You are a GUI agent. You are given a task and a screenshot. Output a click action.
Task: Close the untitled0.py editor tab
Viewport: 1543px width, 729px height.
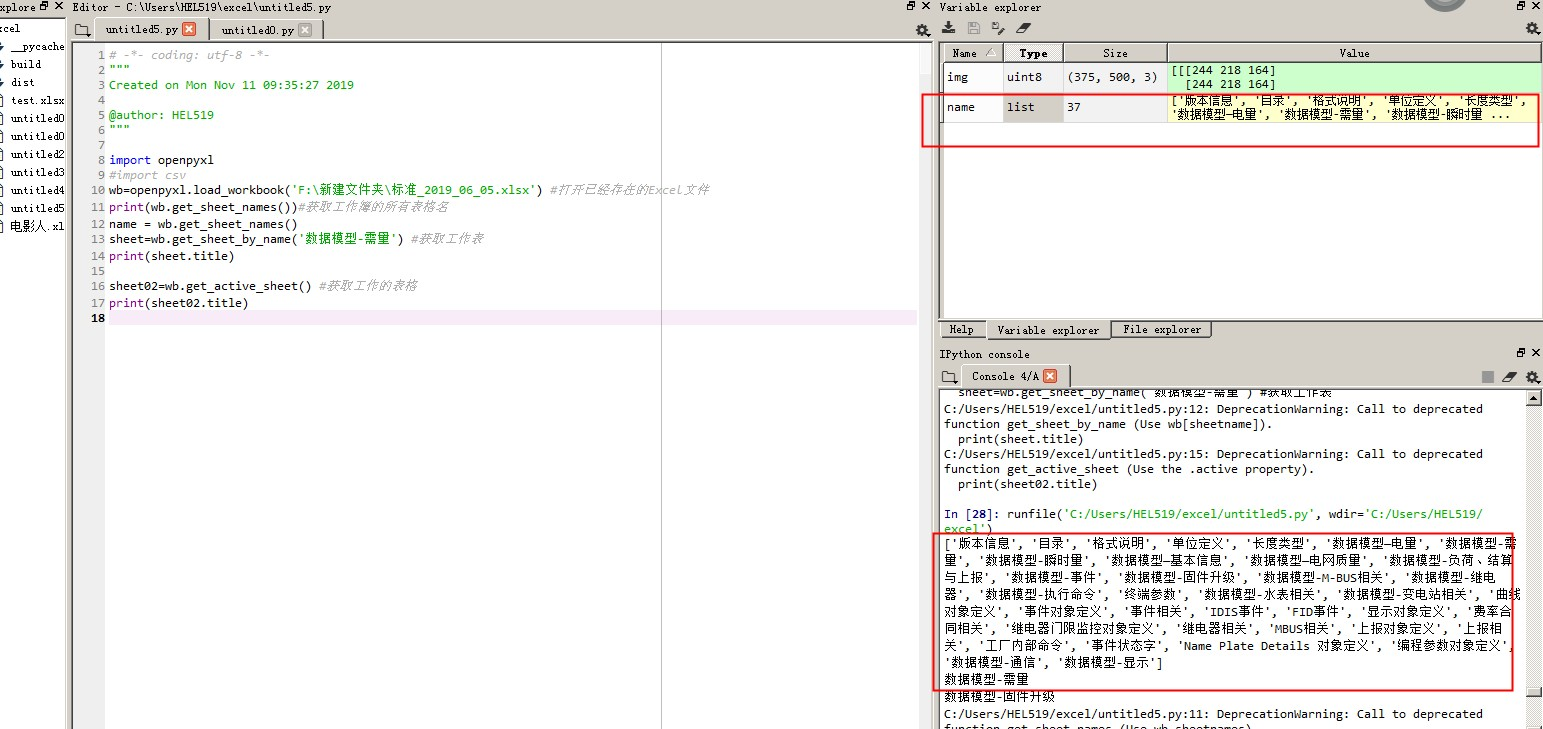[x=305, y=30]
